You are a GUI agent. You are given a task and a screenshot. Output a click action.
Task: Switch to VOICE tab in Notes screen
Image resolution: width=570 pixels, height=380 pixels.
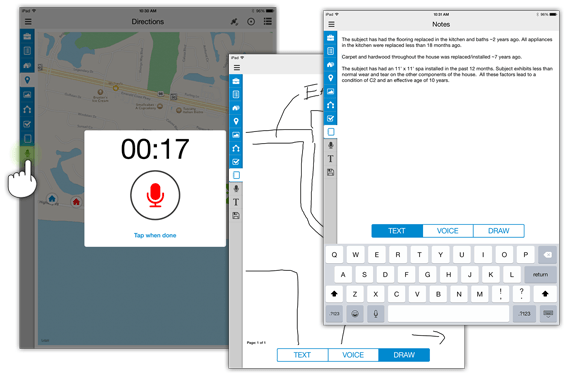pyautogui.click(x=448, y=231)
